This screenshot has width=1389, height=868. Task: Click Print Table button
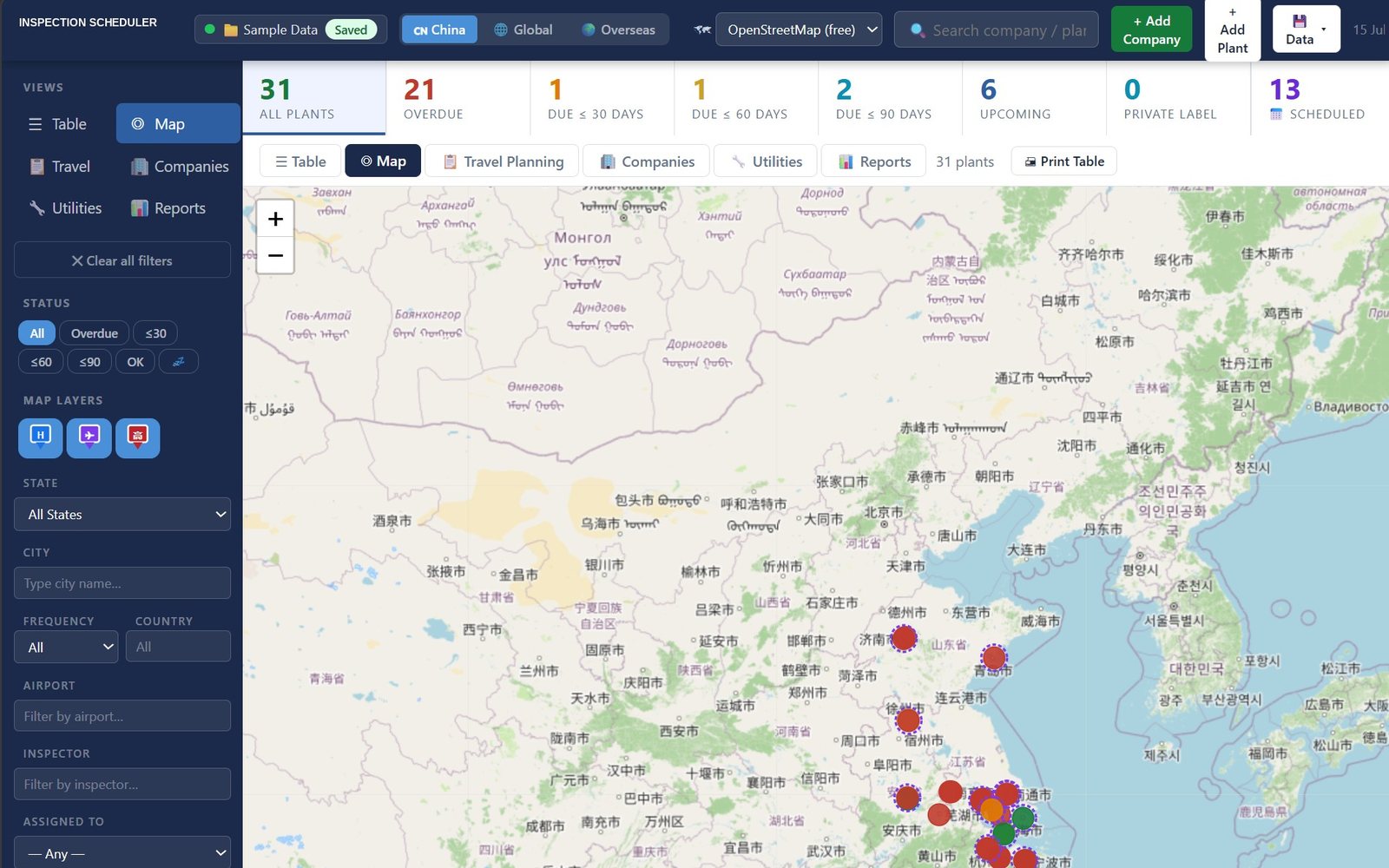click(1063, 161)
